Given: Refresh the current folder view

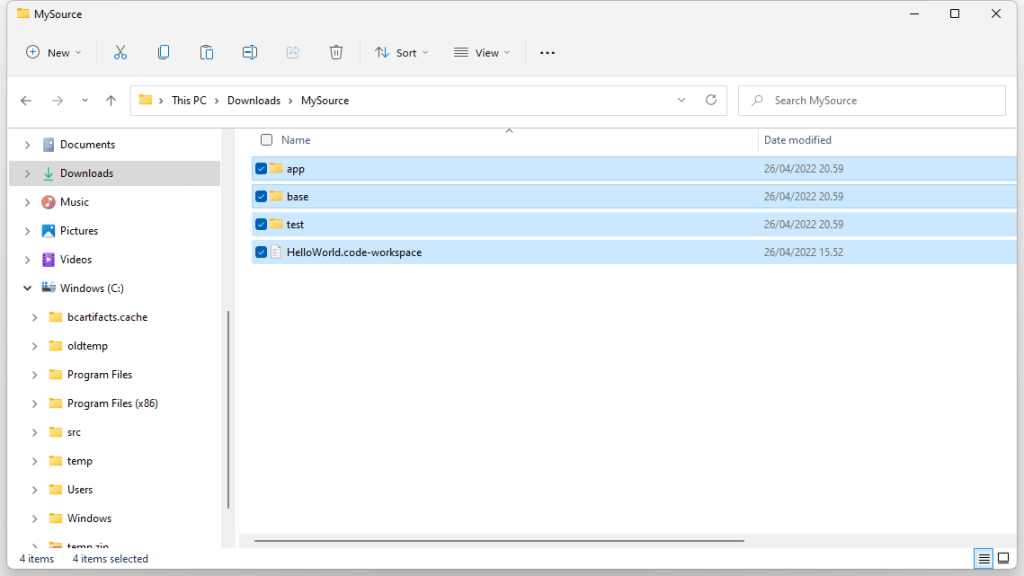Looking at the screenshot, I should pos(711,100).
